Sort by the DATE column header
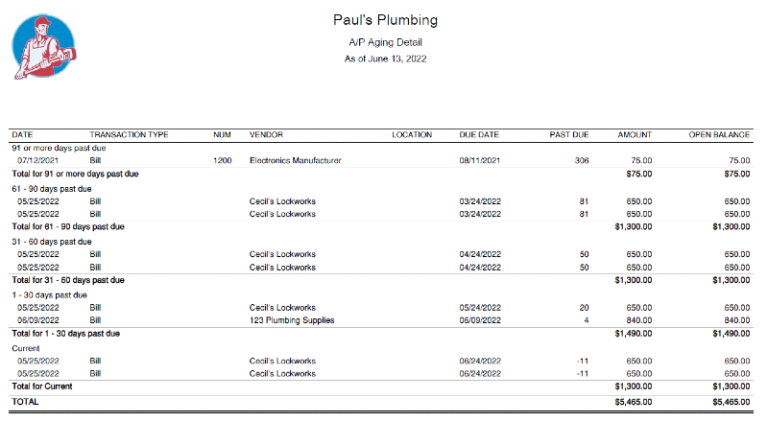 (22, 134)
